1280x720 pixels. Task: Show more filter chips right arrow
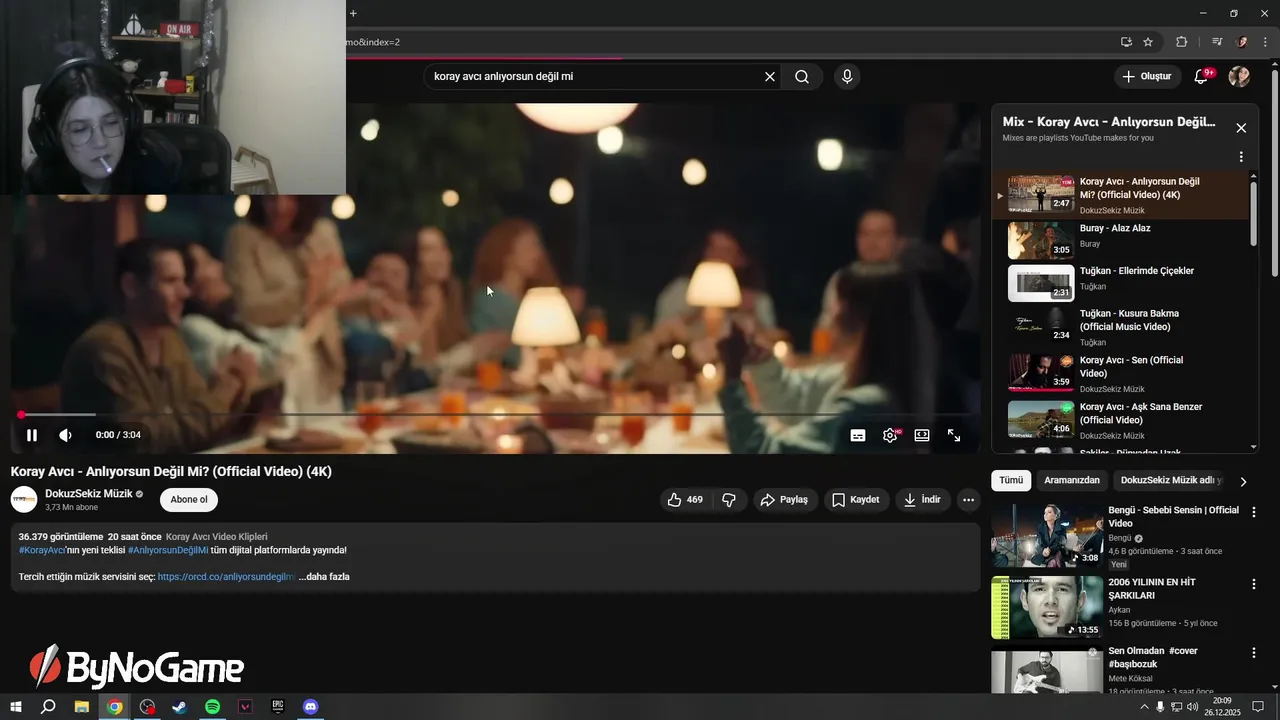coord(1243,481)
